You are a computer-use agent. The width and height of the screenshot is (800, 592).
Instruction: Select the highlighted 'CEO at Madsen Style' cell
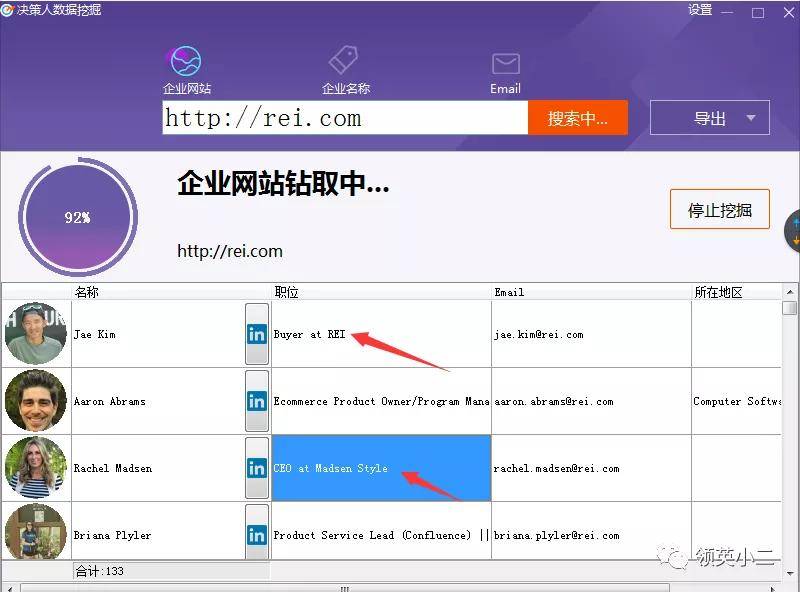[381, 468]
